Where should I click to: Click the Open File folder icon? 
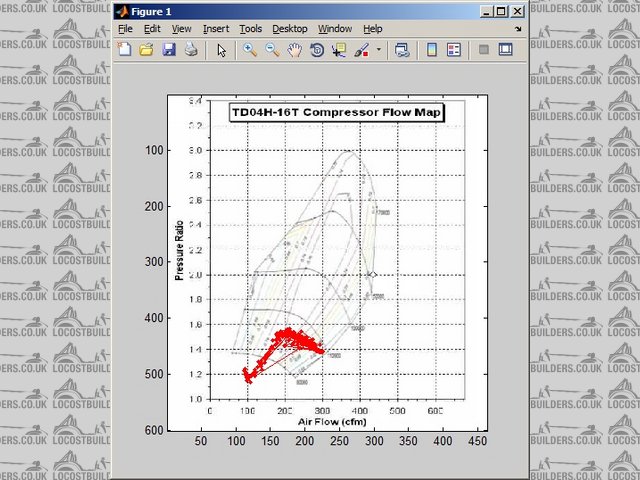coord(147,49)
